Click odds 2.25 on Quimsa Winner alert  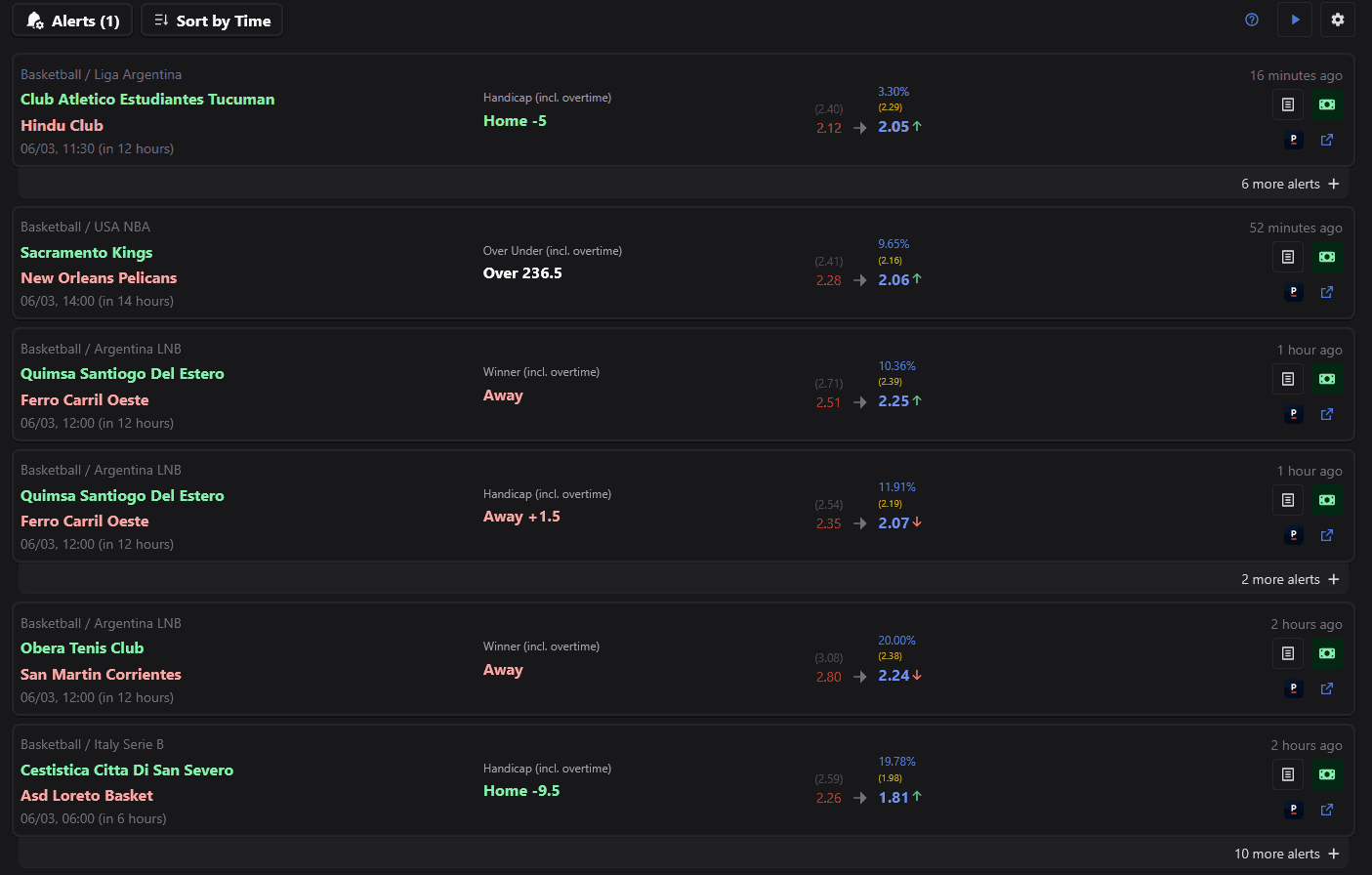tap(894, 401)
